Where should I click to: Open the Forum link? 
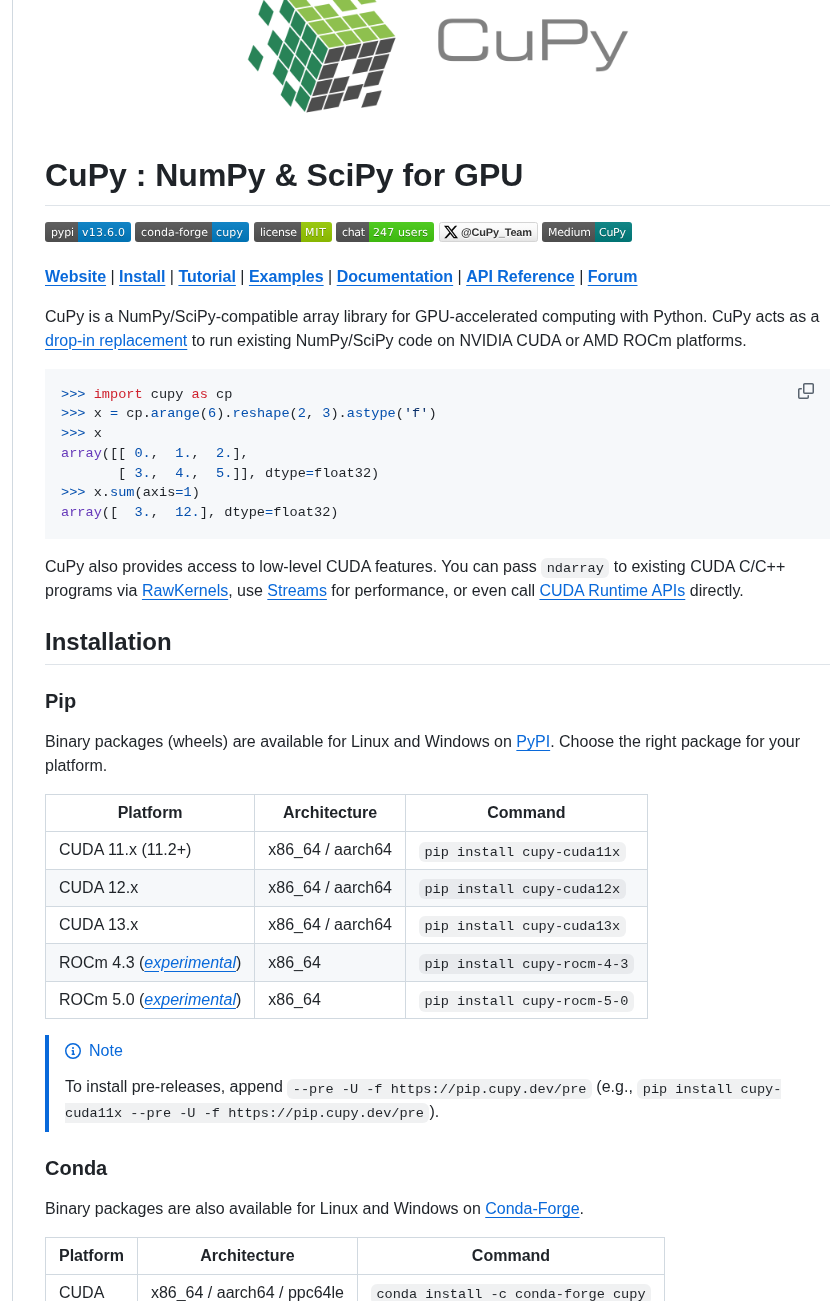pyautogui.click(x=612, y=277)
